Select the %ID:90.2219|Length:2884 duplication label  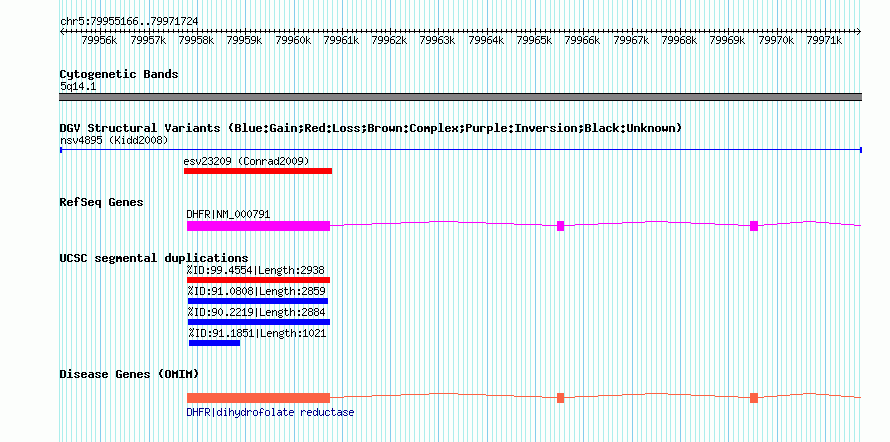click(x=255, y=312)
